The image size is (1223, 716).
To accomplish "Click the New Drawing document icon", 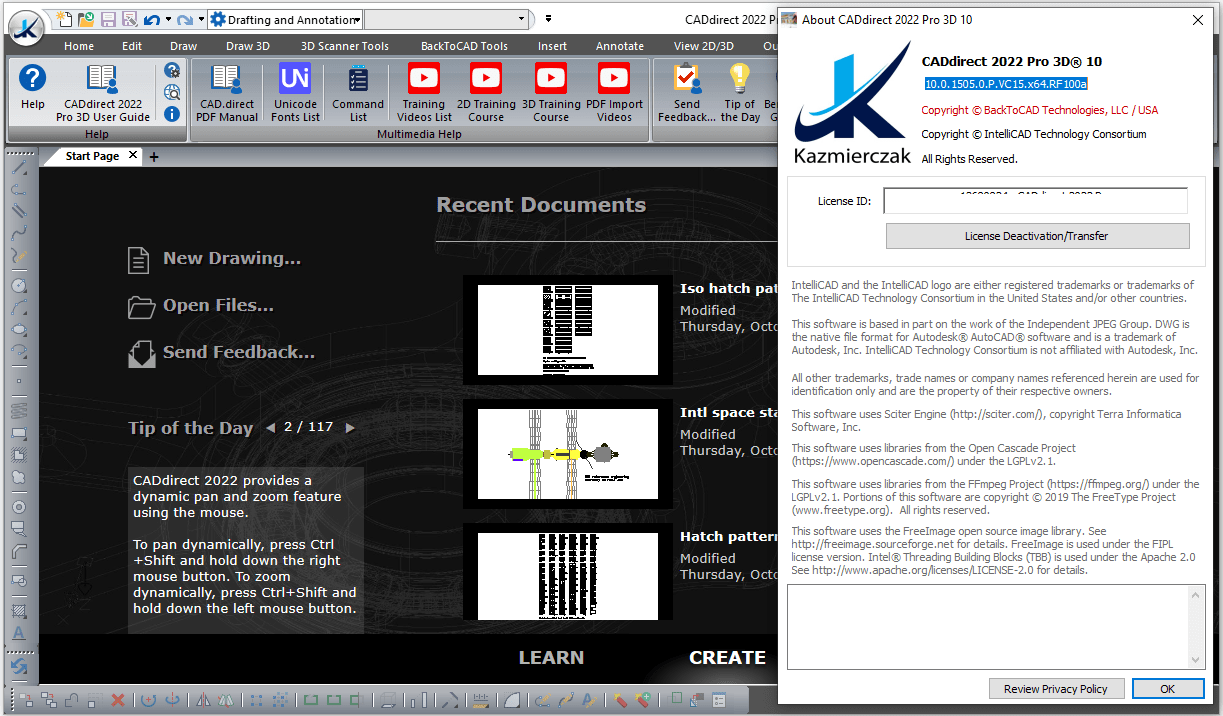I will (139, 259).
